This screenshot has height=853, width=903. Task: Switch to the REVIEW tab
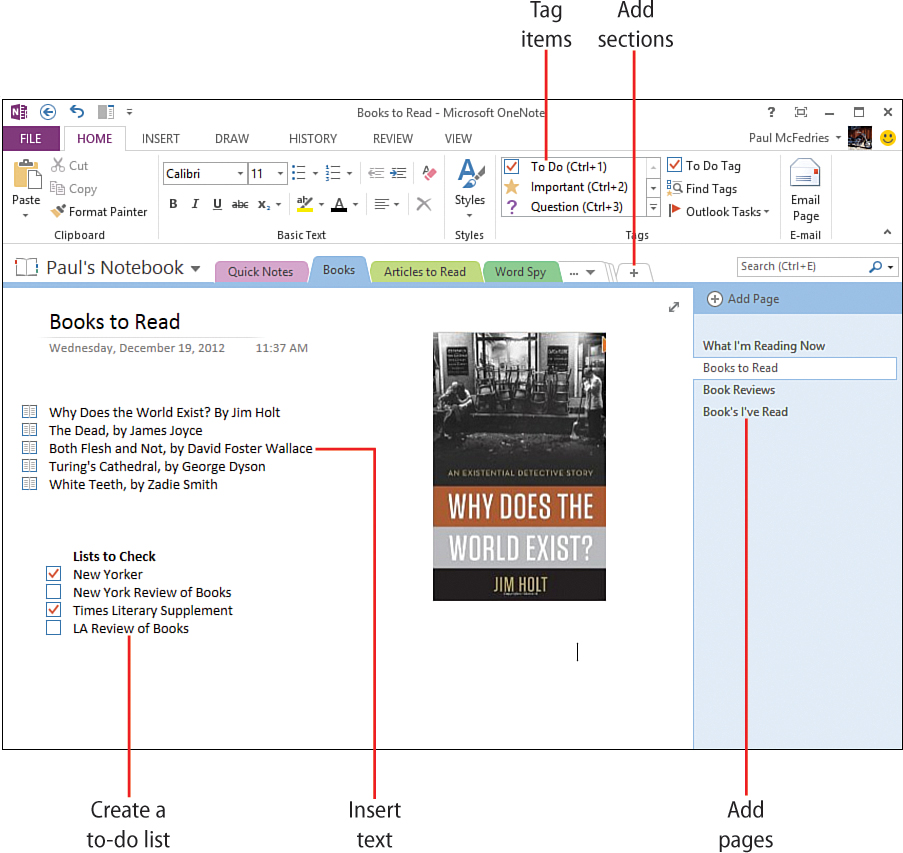coord(393,138)
